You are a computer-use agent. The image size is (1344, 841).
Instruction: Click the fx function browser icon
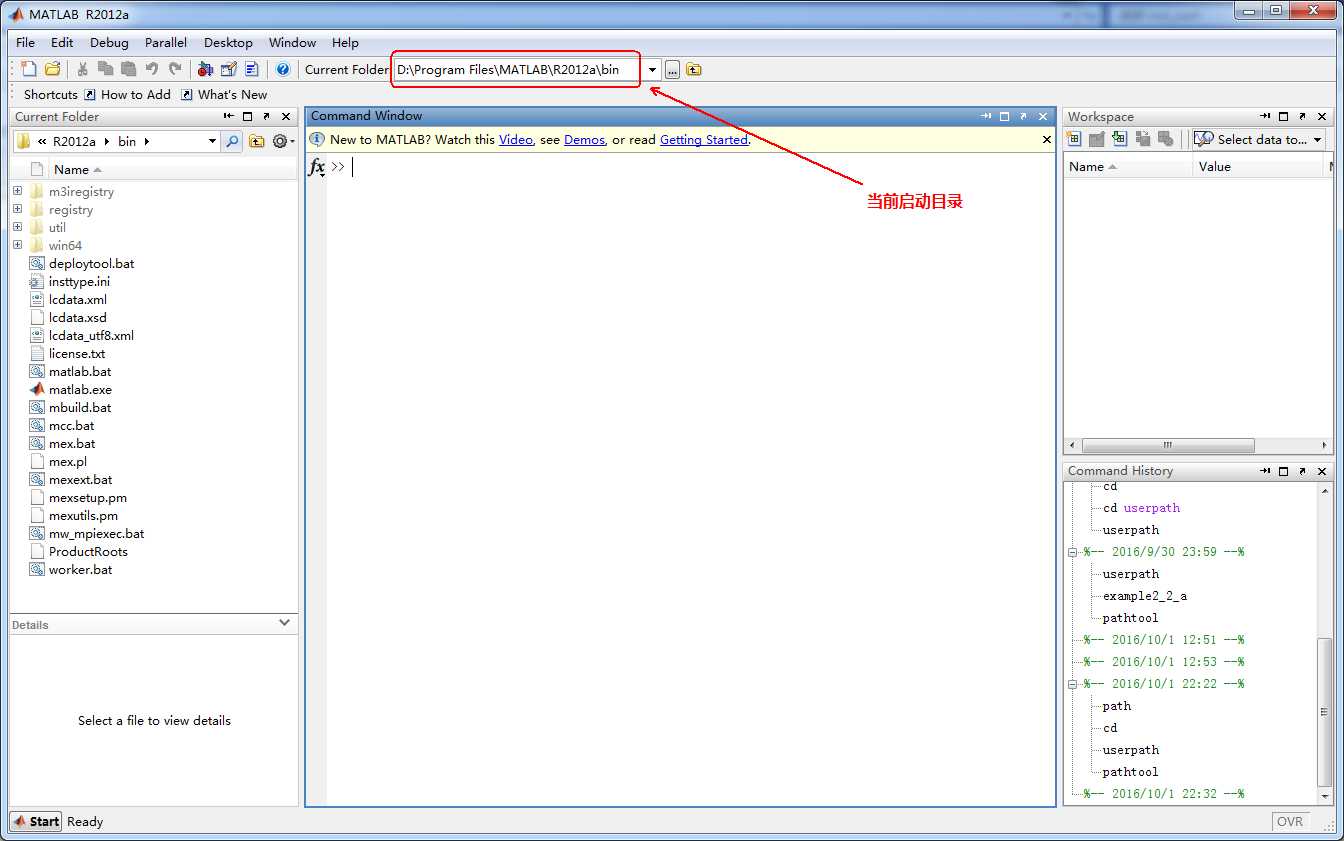click(316, 167)
